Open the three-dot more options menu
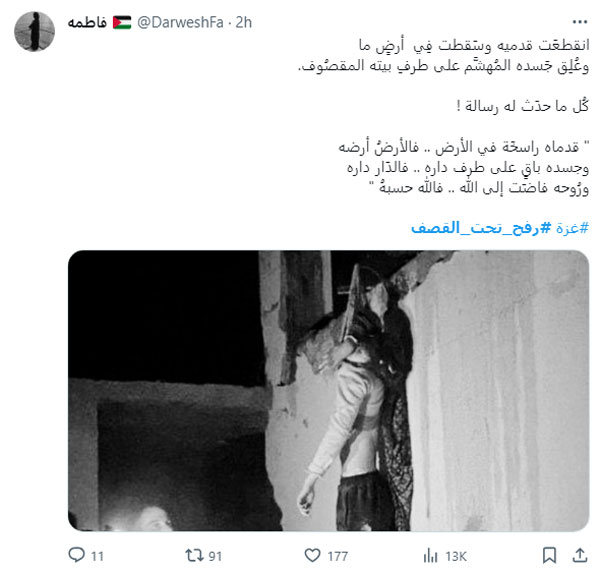The image size is (600, 571). click(x=579, y=22)
